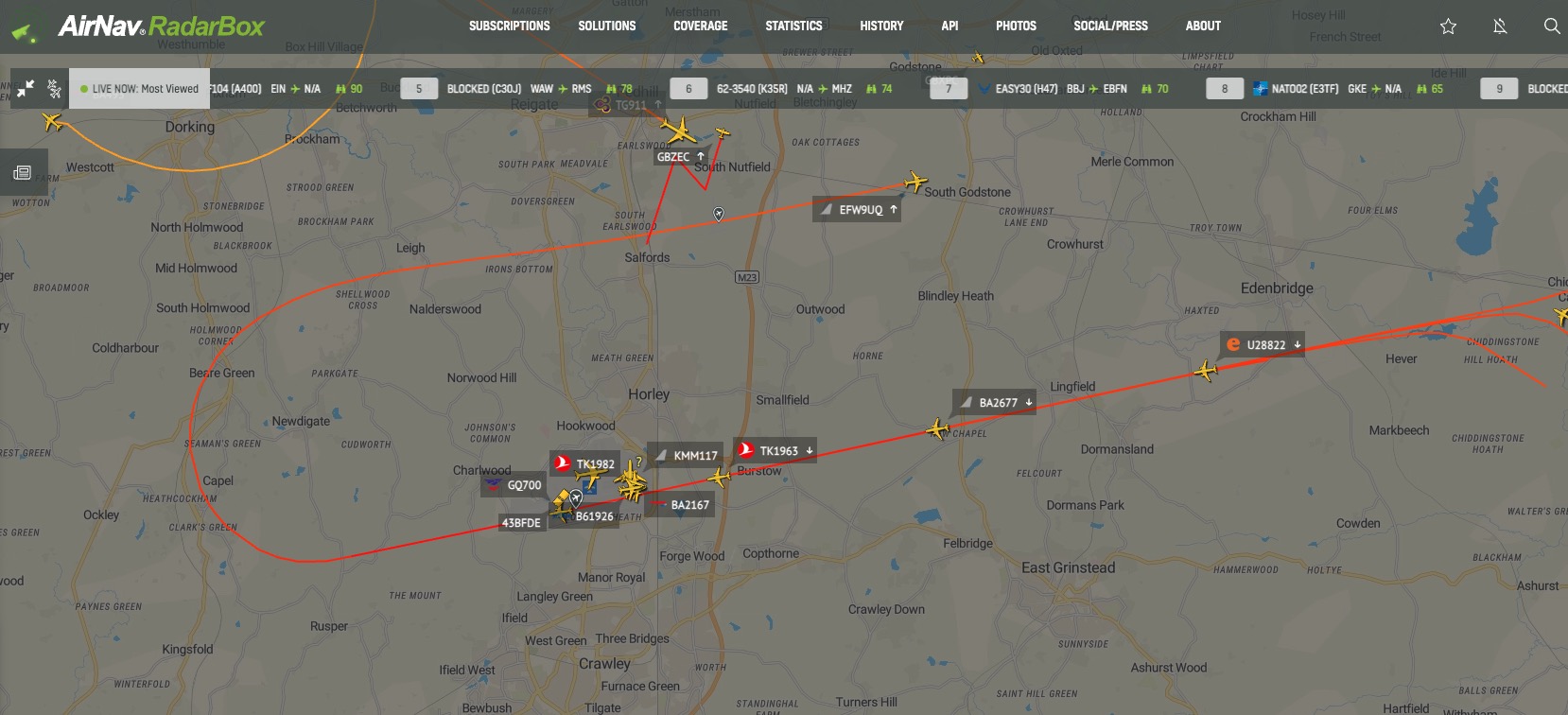Select flight label TK1963
The height and width of the screenshot is (715, 1568).
click(x=776, y=451)
